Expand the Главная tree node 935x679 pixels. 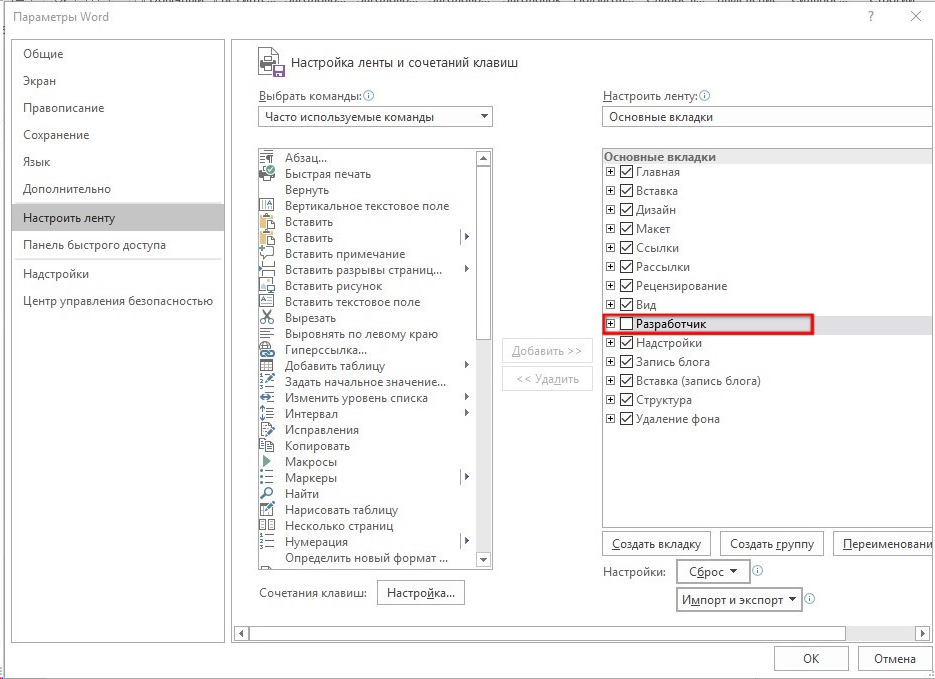(610, 172)
